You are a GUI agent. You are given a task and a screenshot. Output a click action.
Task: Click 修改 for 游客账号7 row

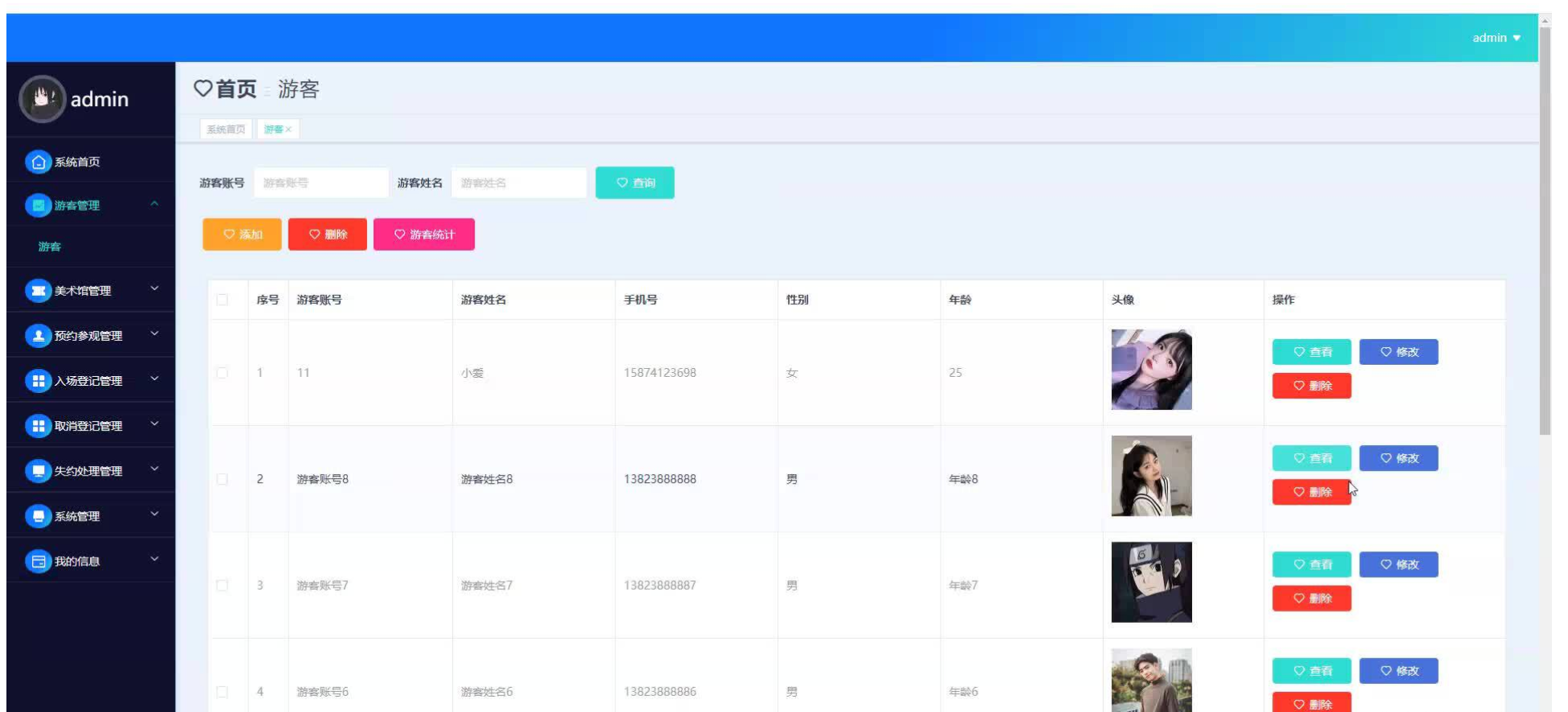1399,565
